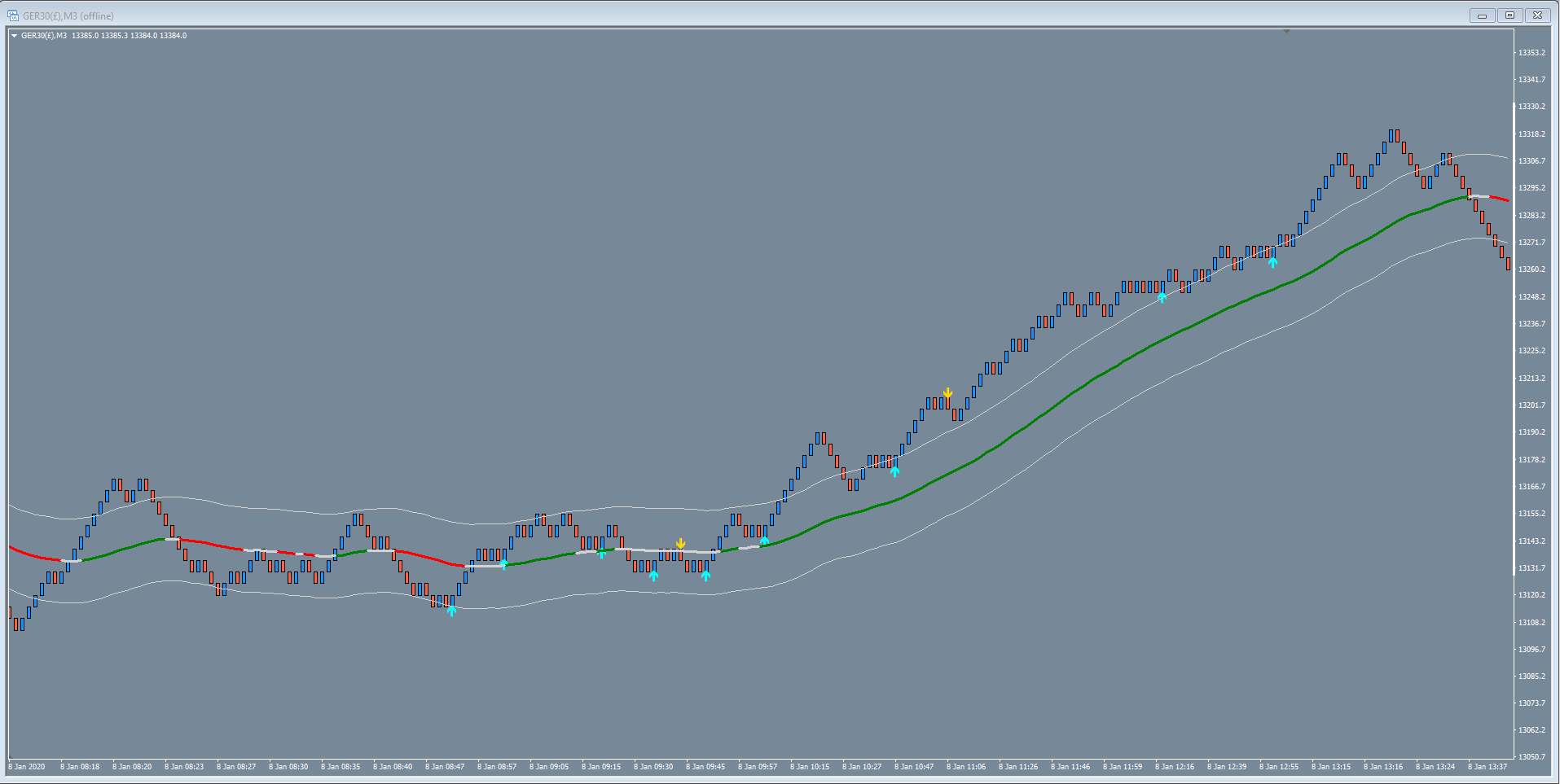Viewport: 1560px width, 784px height.
Task: Click cyan up arrow near the 10:47 pullback
Action: (x=894, y=471)
